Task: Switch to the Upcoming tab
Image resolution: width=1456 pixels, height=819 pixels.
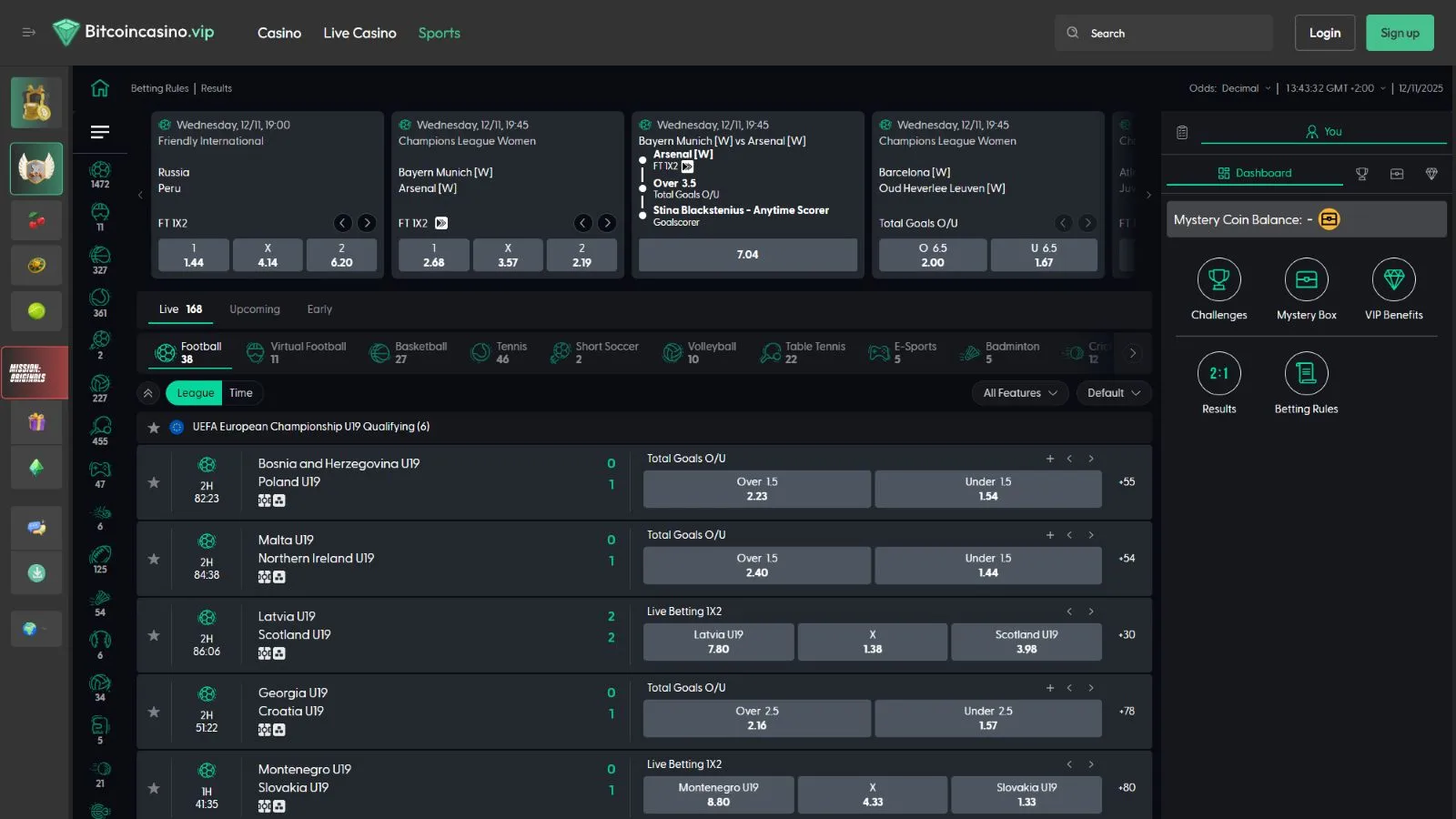Action: (x=255, y=309)
